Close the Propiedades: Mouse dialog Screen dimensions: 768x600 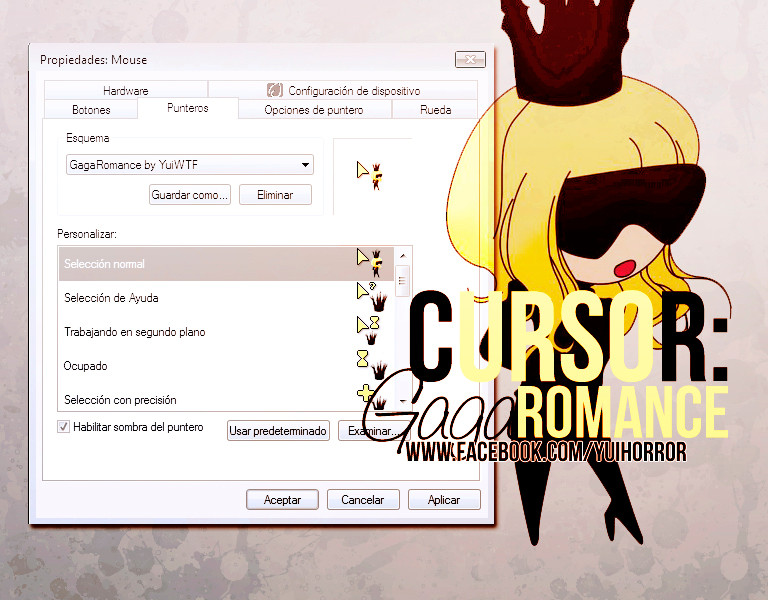[x=470, y=59]
